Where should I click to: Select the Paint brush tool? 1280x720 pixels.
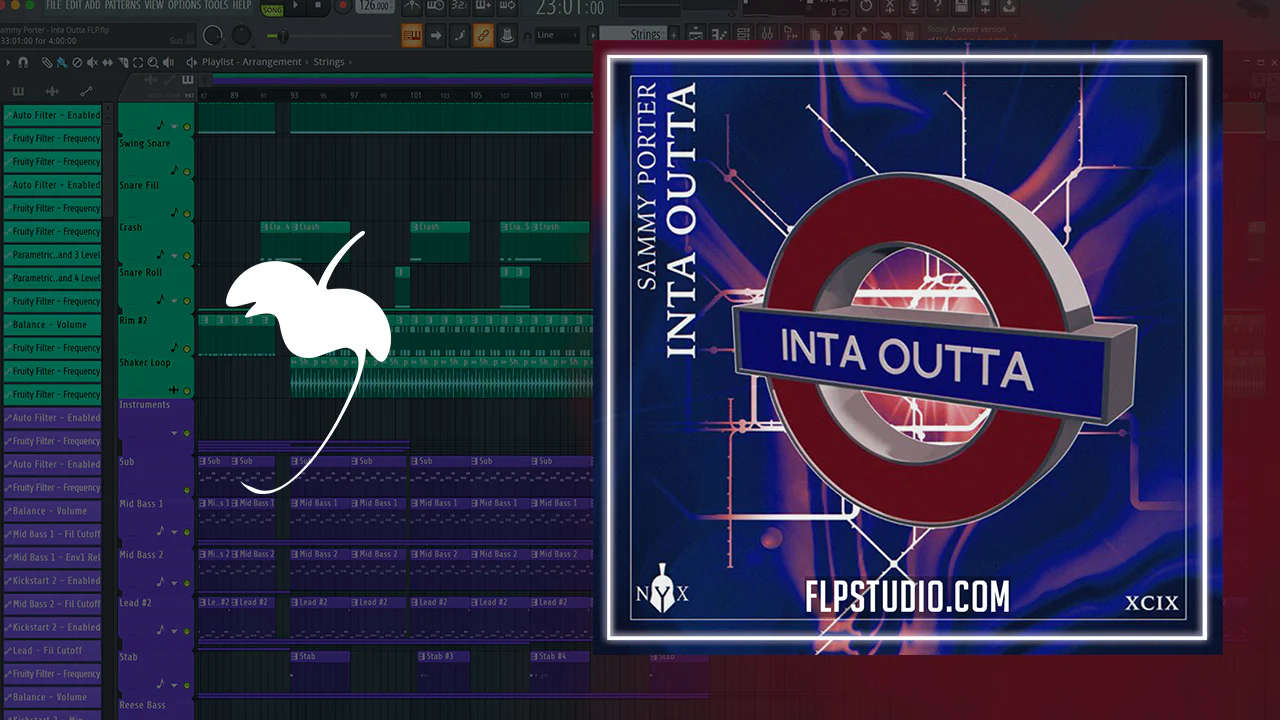click(62, 62)
